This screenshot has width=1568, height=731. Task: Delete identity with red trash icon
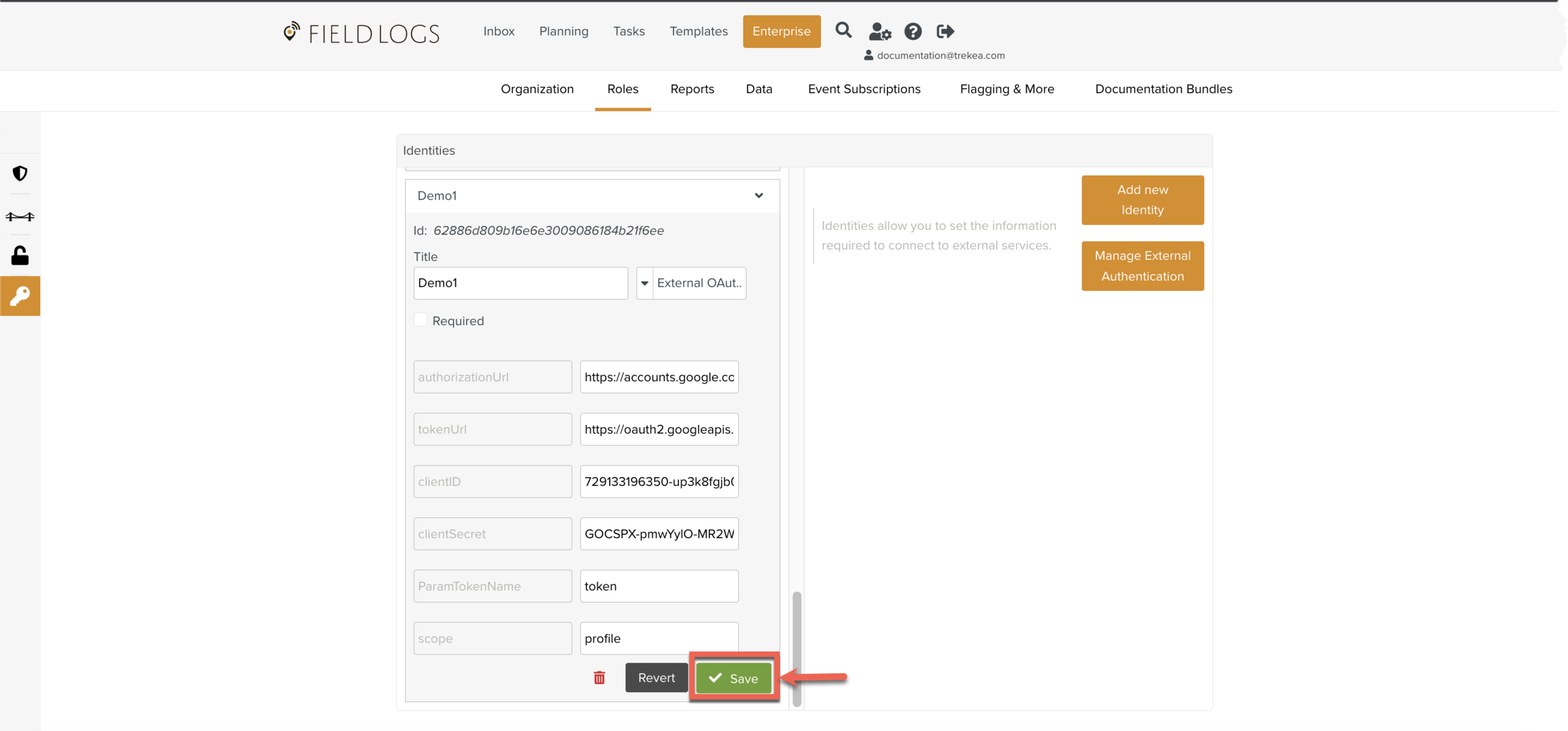[x=599, y=678]
